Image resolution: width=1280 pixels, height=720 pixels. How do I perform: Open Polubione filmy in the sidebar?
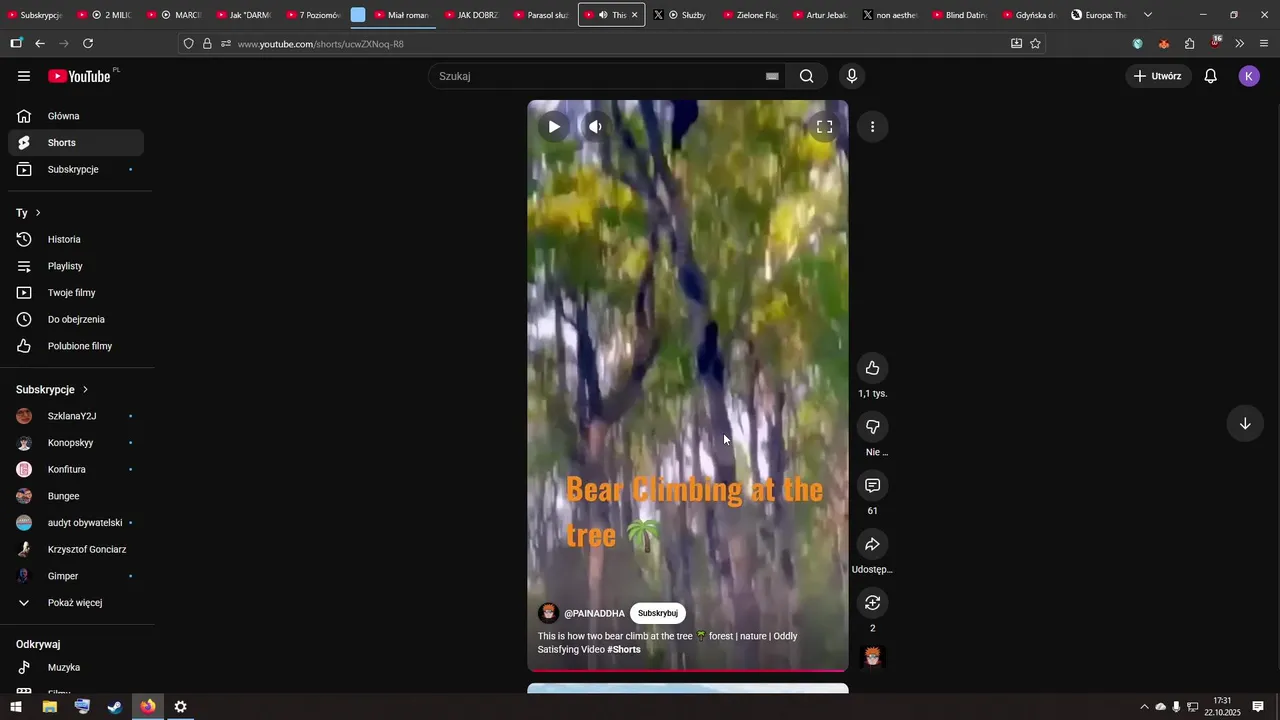pos(76,346)
